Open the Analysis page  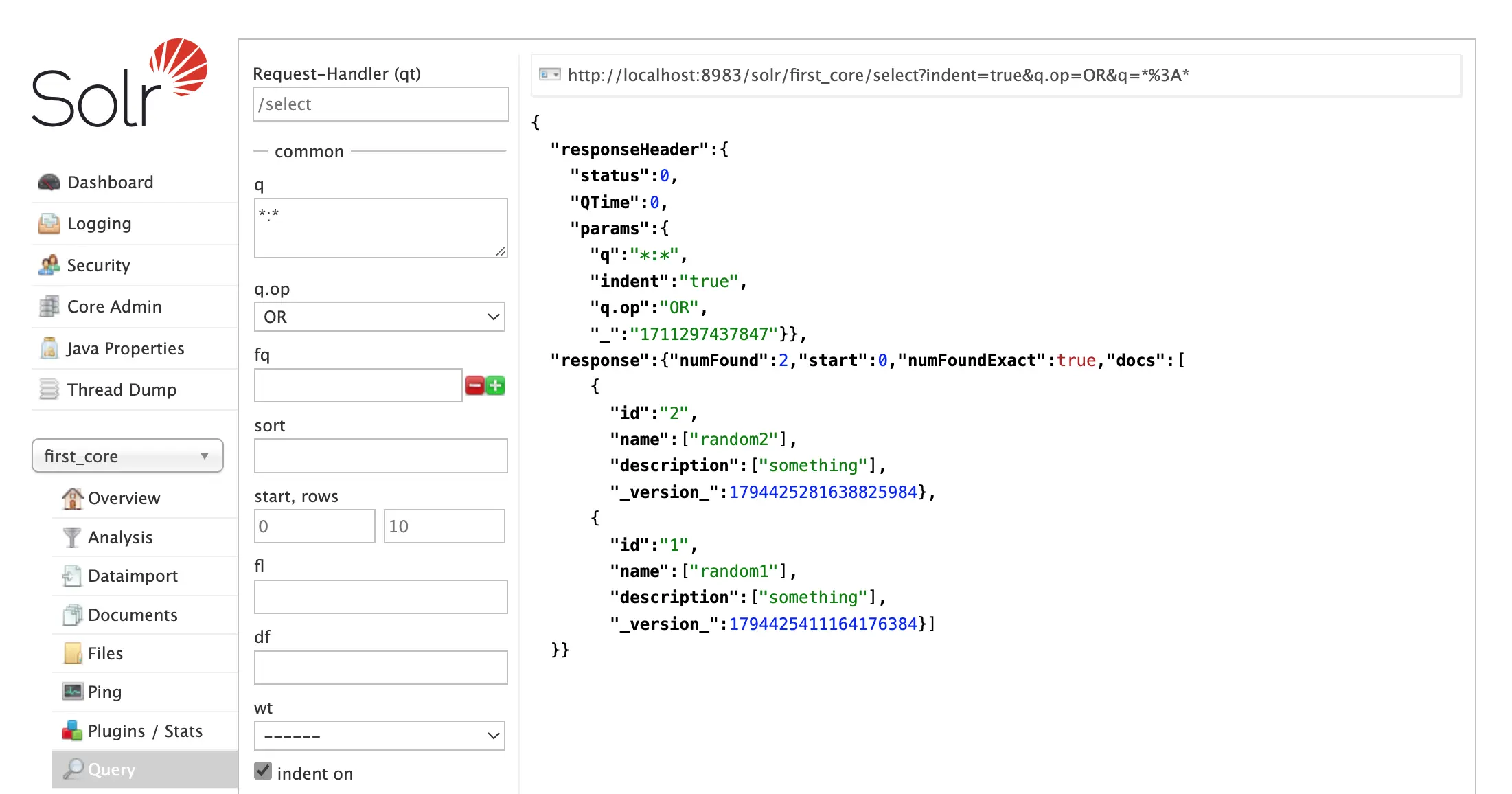tap(120, 537)
